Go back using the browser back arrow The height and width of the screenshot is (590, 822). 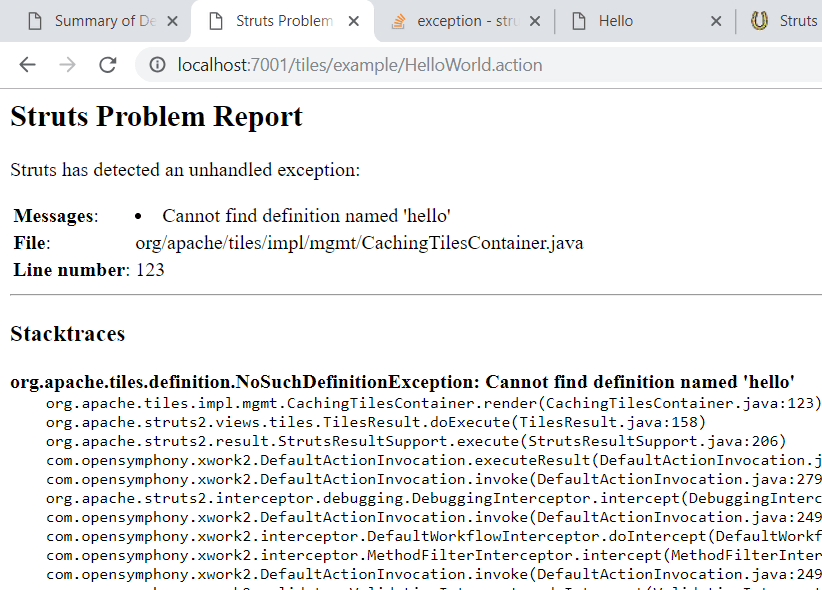coord(27,65)
